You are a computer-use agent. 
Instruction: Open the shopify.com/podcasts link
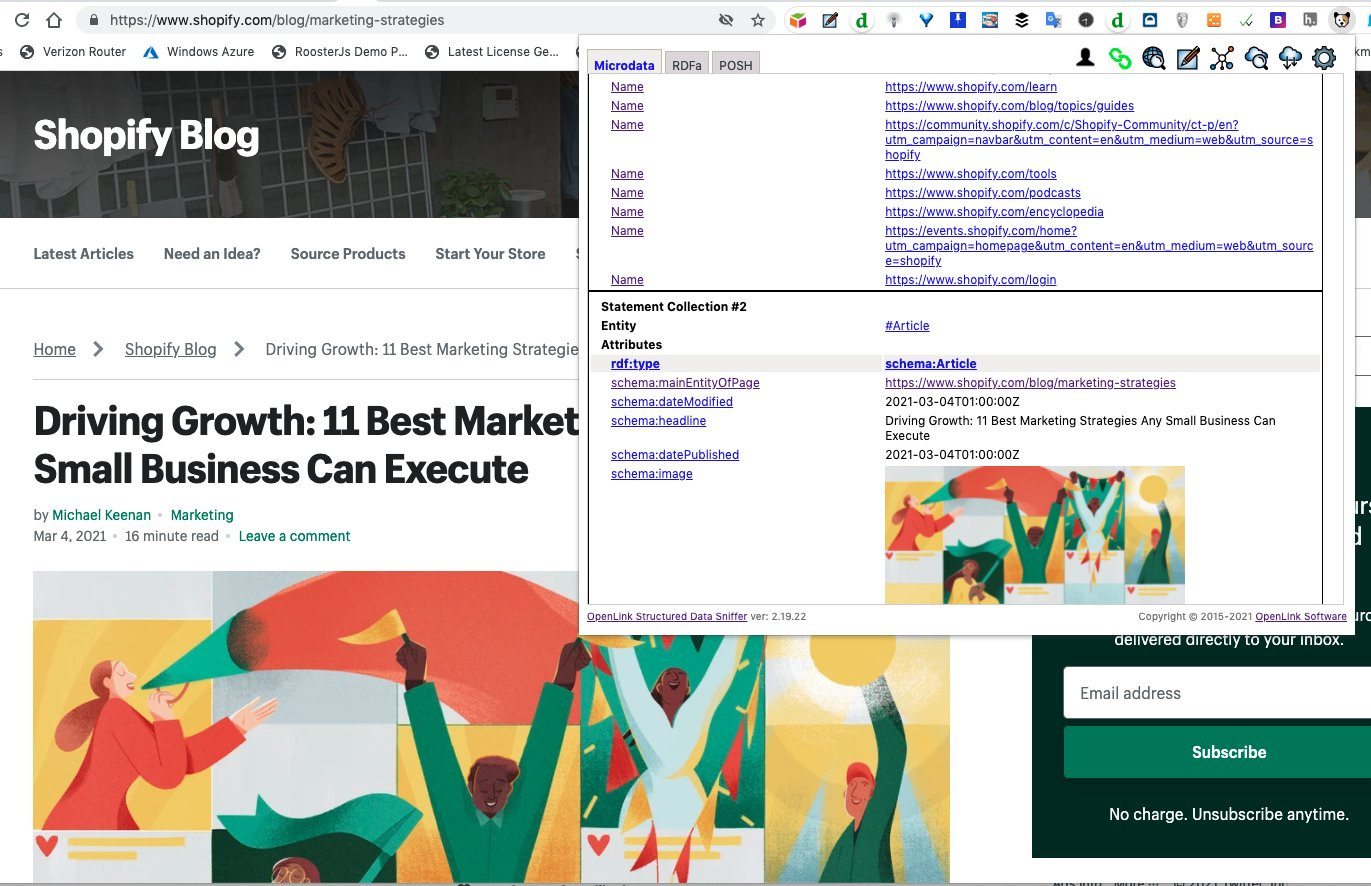pos(983,193)
